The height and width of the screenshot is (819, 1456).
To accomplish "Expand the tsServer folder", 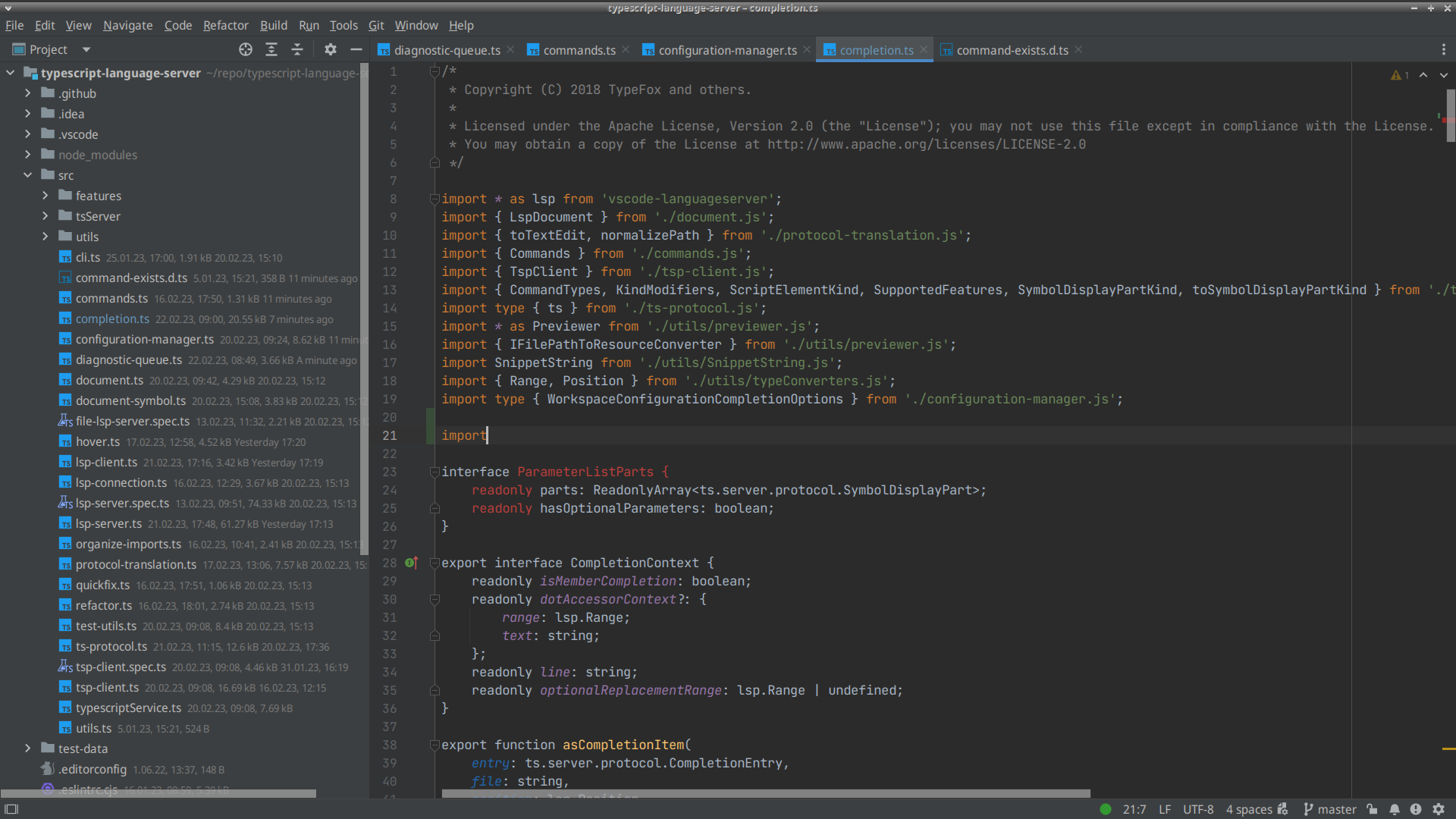I will [x=45, y=216].
